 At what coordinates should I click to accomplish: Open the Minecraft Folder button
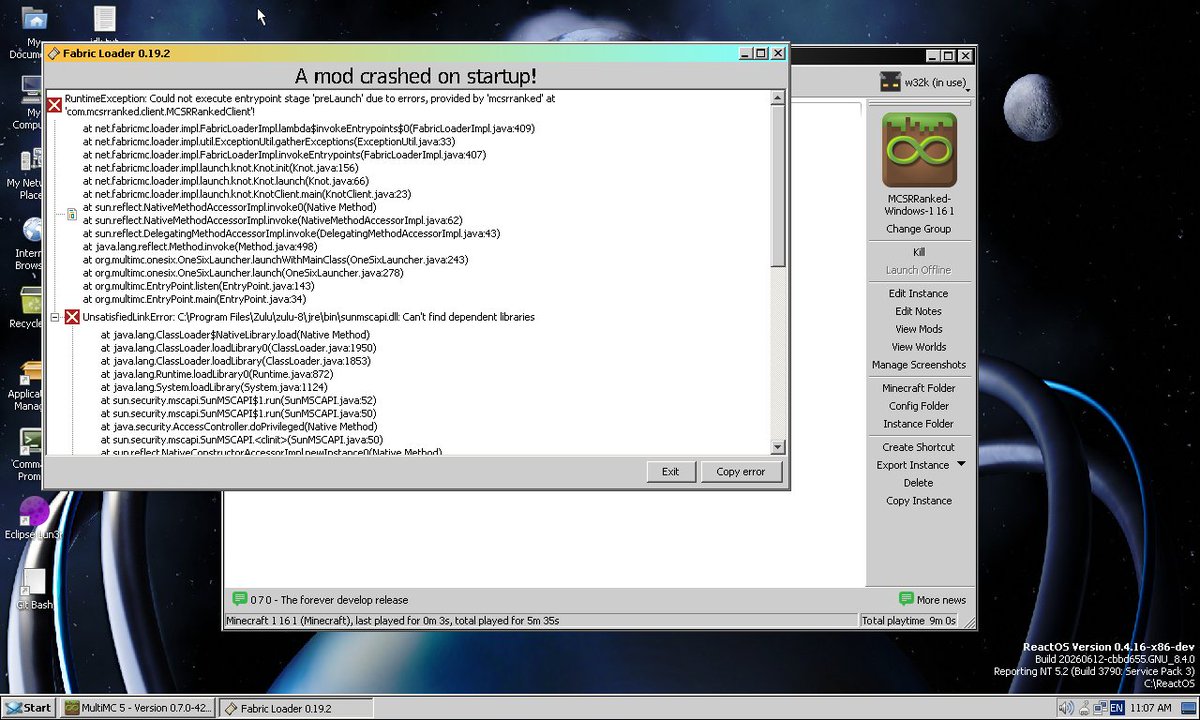coord(918,388)
